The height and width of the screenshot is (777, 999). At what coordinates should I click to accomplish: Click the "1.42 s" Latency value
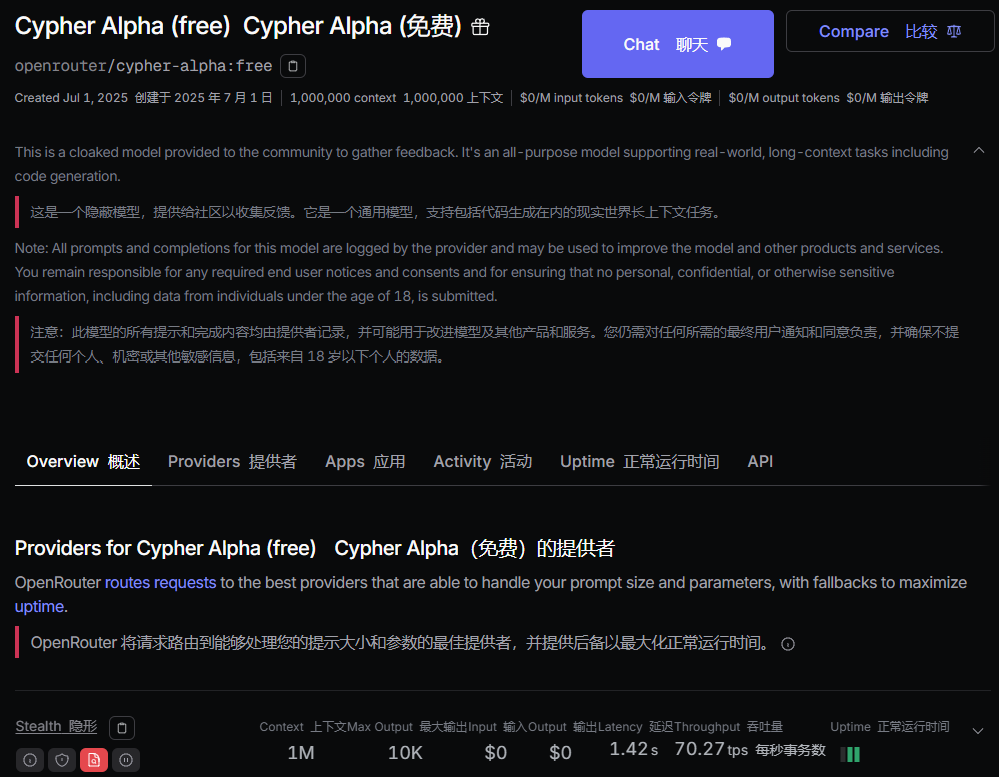click(x=634, y=749)
